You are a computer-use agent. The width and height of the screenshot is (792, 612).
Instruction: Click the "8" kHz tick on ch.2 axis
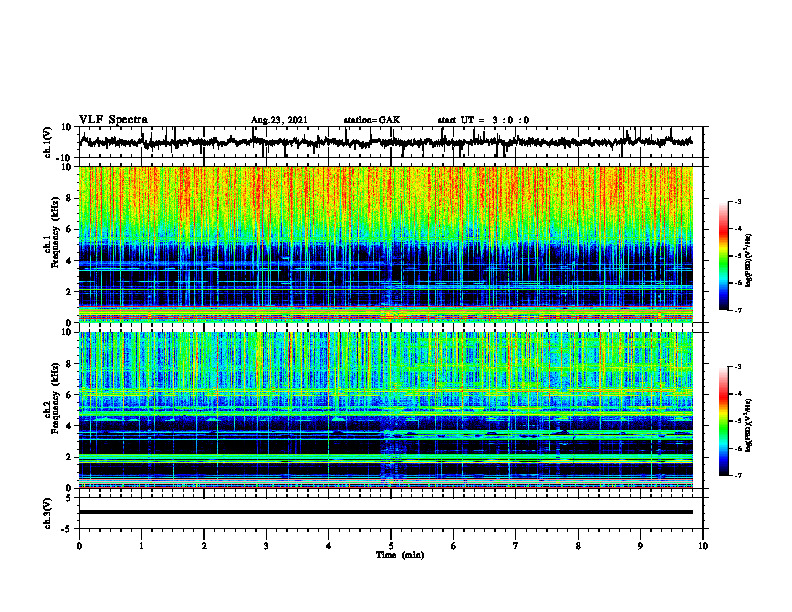(x=70, y=364)
